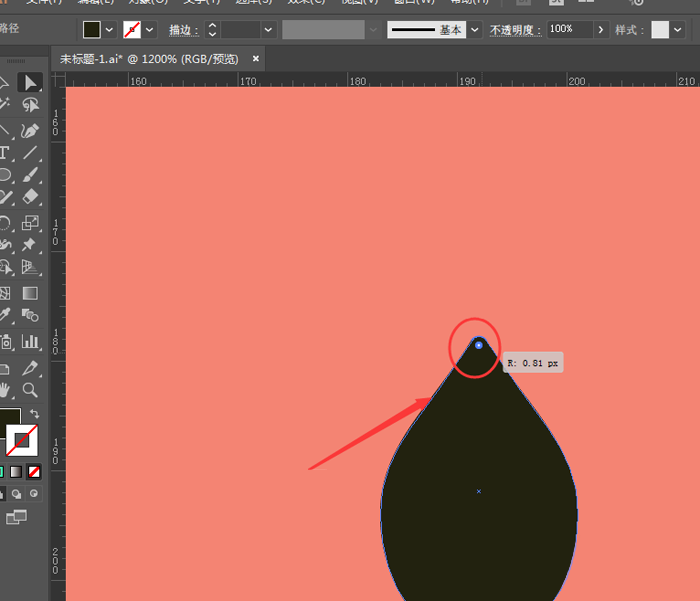Screen dimensions: 700x601
Task: Select the Column Graph tool
Action: [30, 342]
